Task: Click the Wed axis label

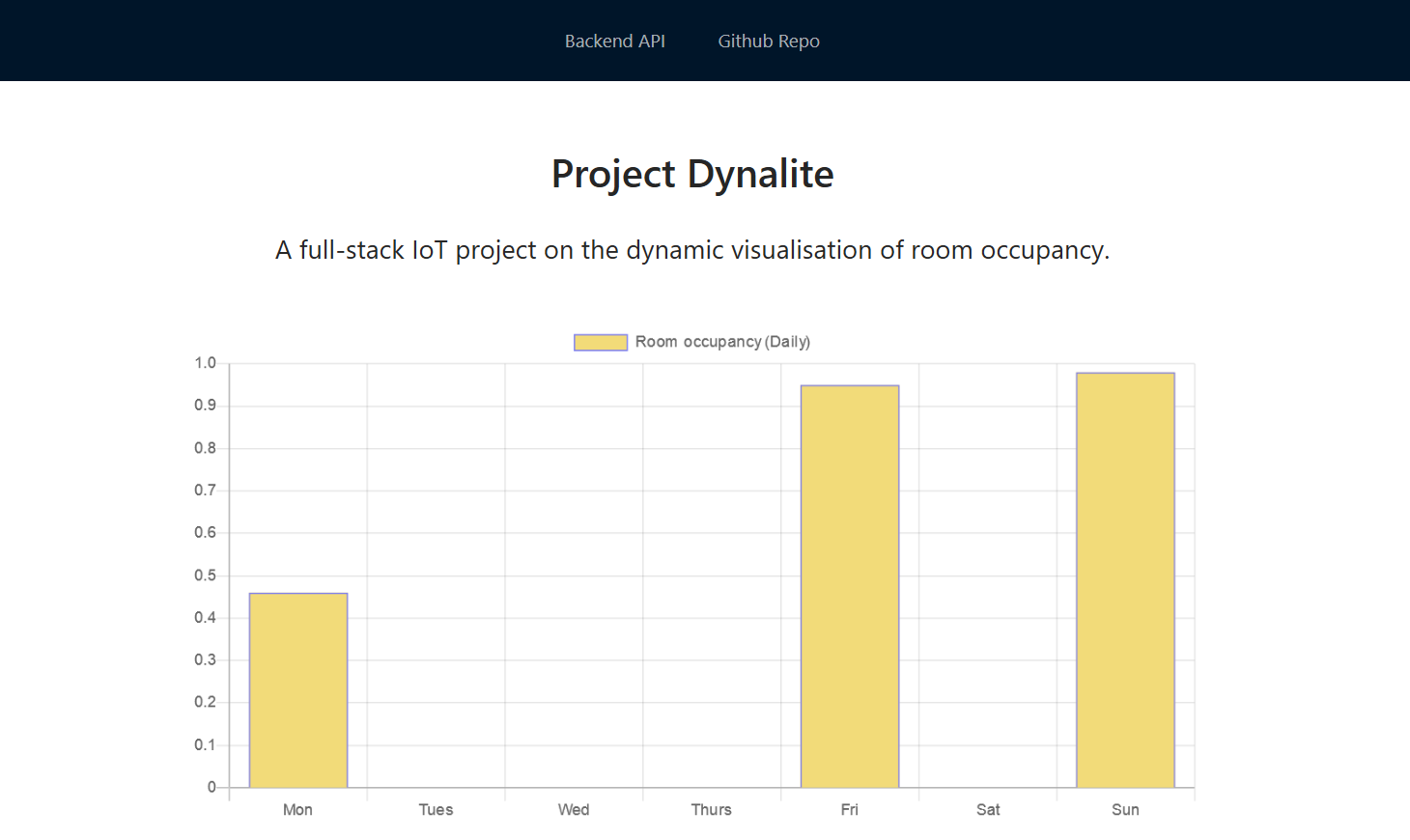Action: pos(574,809)
